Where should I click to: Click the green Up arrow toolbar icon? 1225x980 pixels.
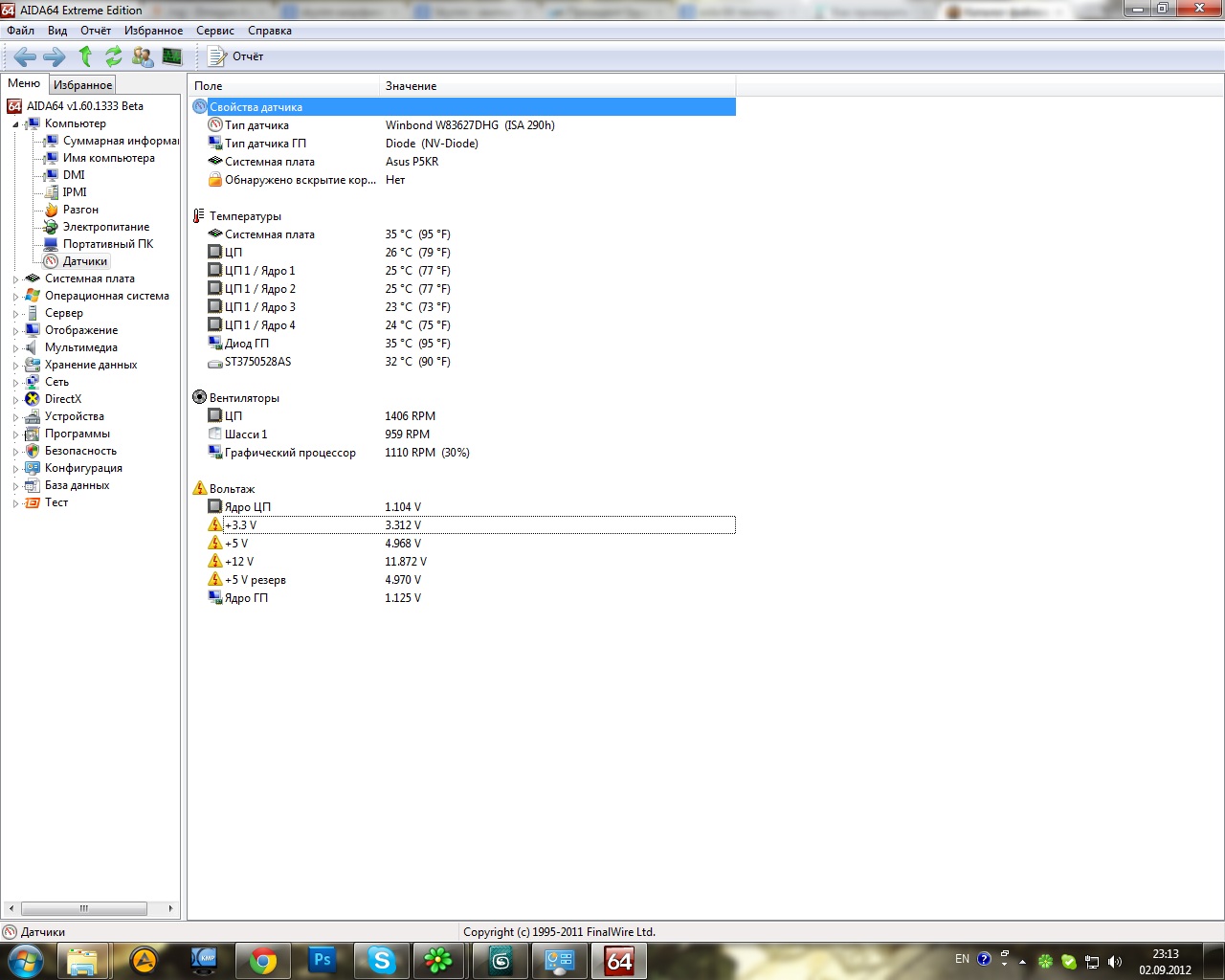tap(85, 56)
